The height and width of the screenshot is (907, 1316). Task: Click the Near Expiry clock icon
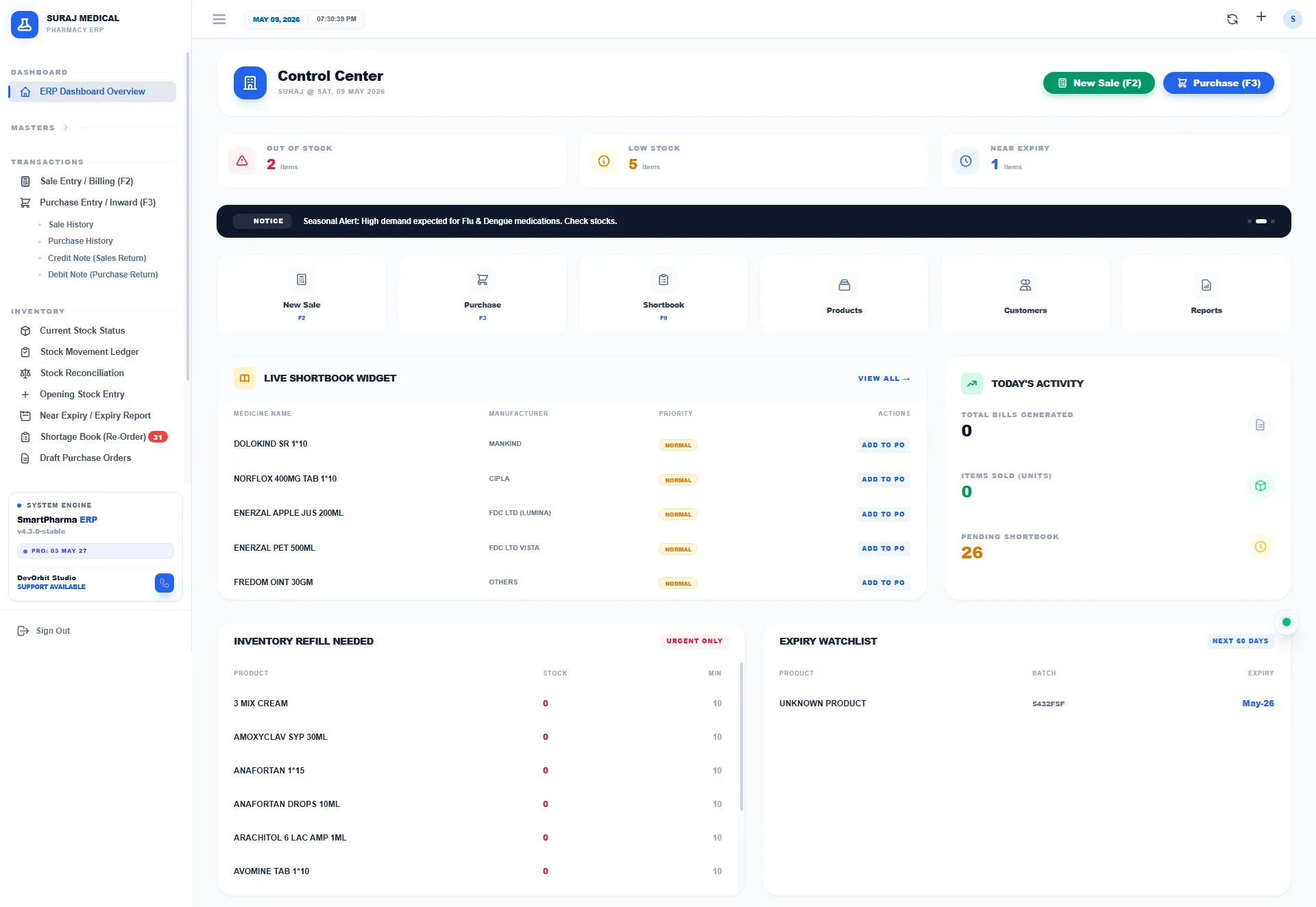(966, 161)
